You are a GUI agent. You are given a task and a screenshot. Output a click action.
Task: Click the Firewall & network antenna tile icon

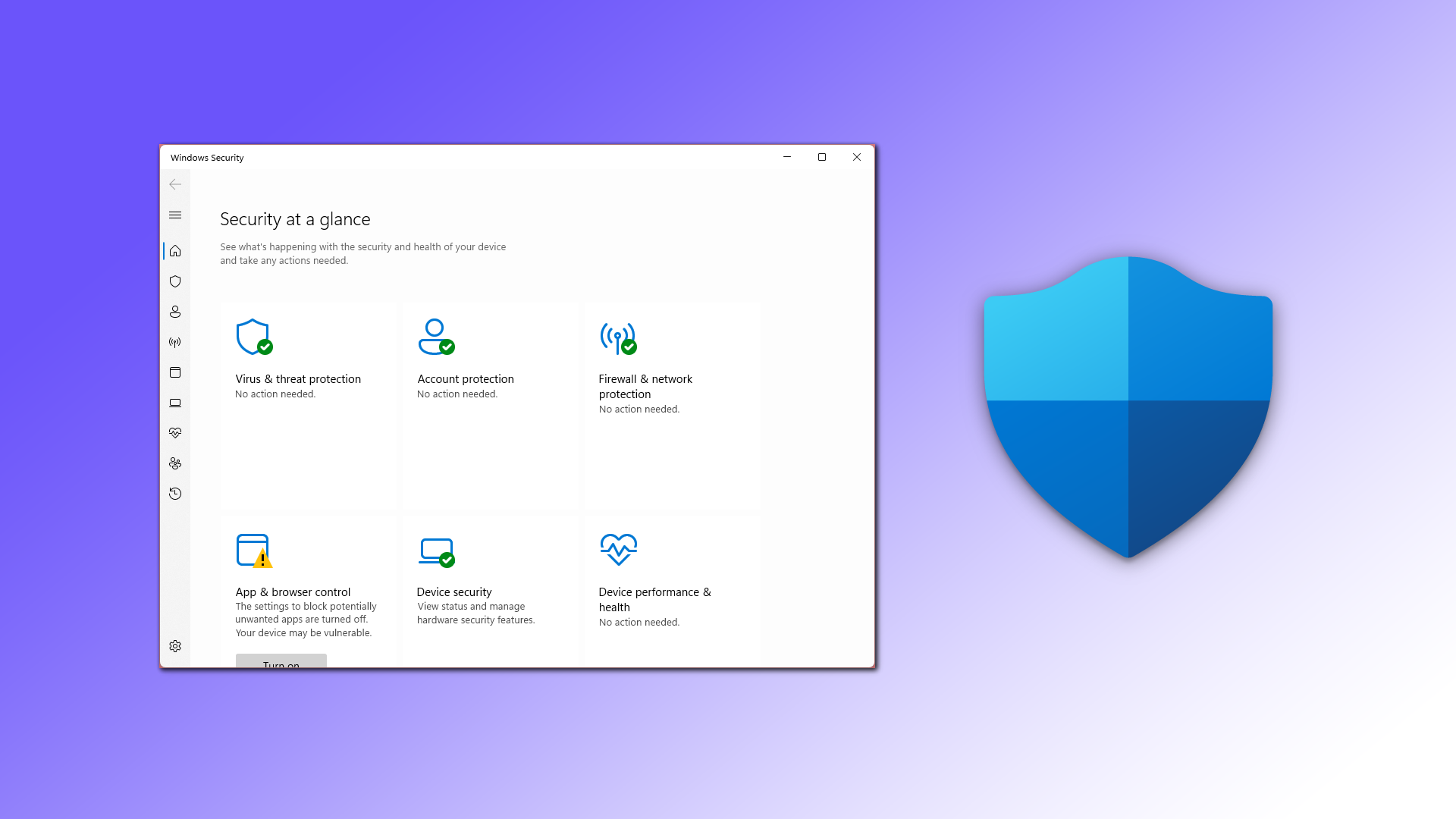(618, 337)
